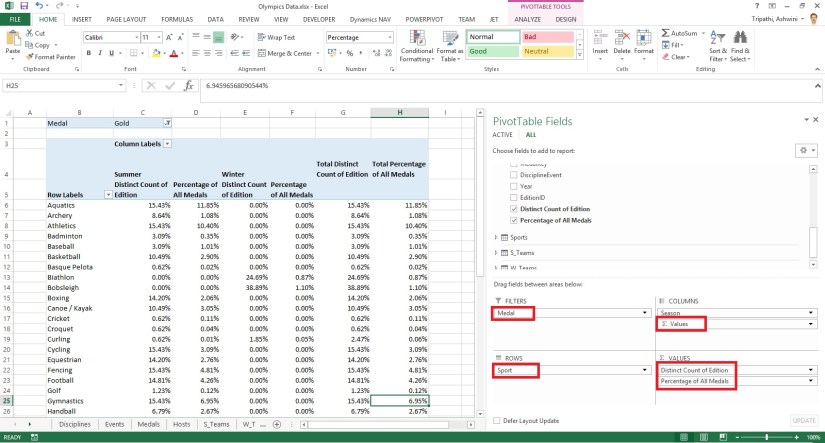
Task: Click the Clear button in Editing group
Action: [x=676, y=57]
